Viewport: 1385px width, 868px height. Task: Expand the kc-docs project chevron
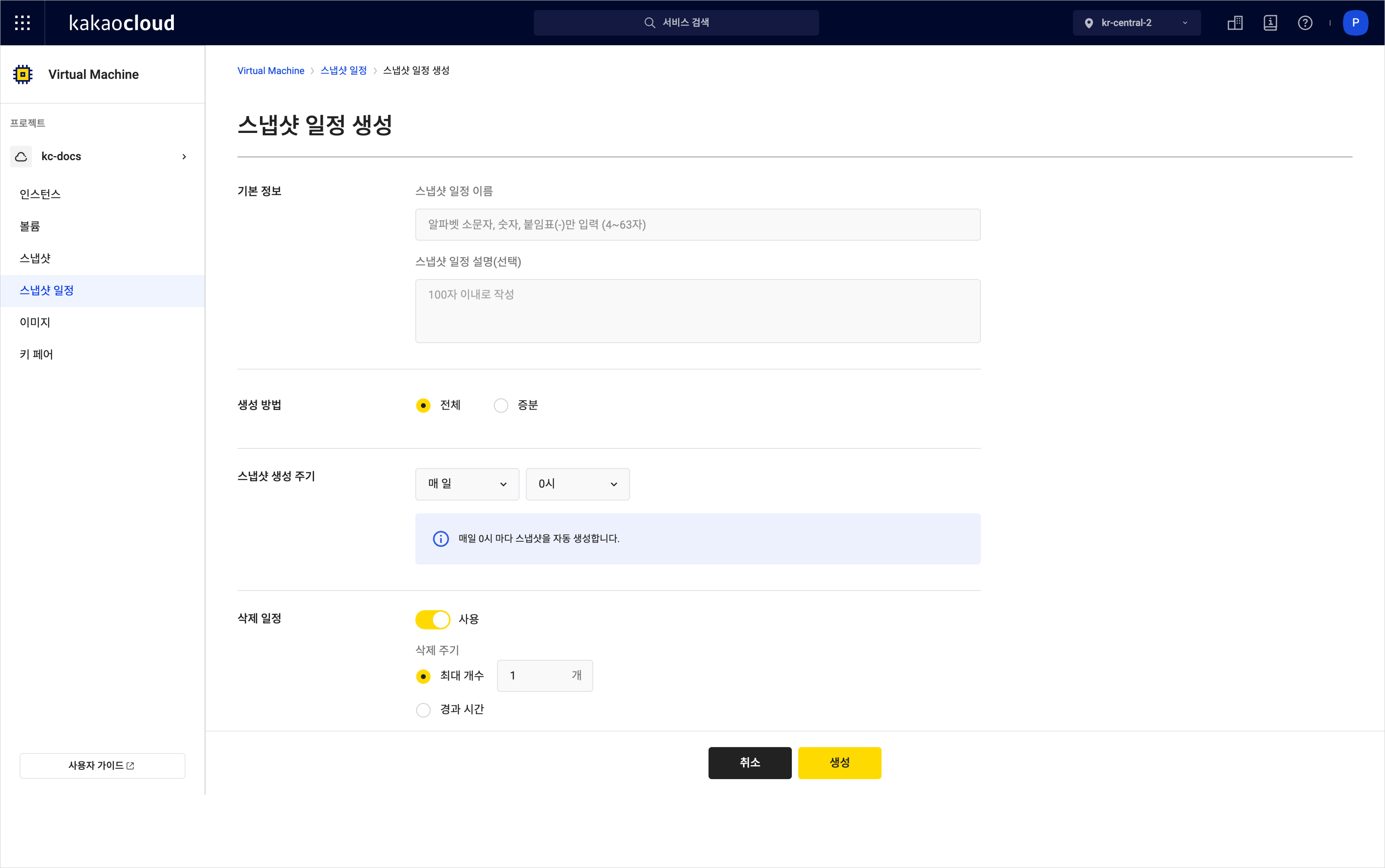[184, 157]
